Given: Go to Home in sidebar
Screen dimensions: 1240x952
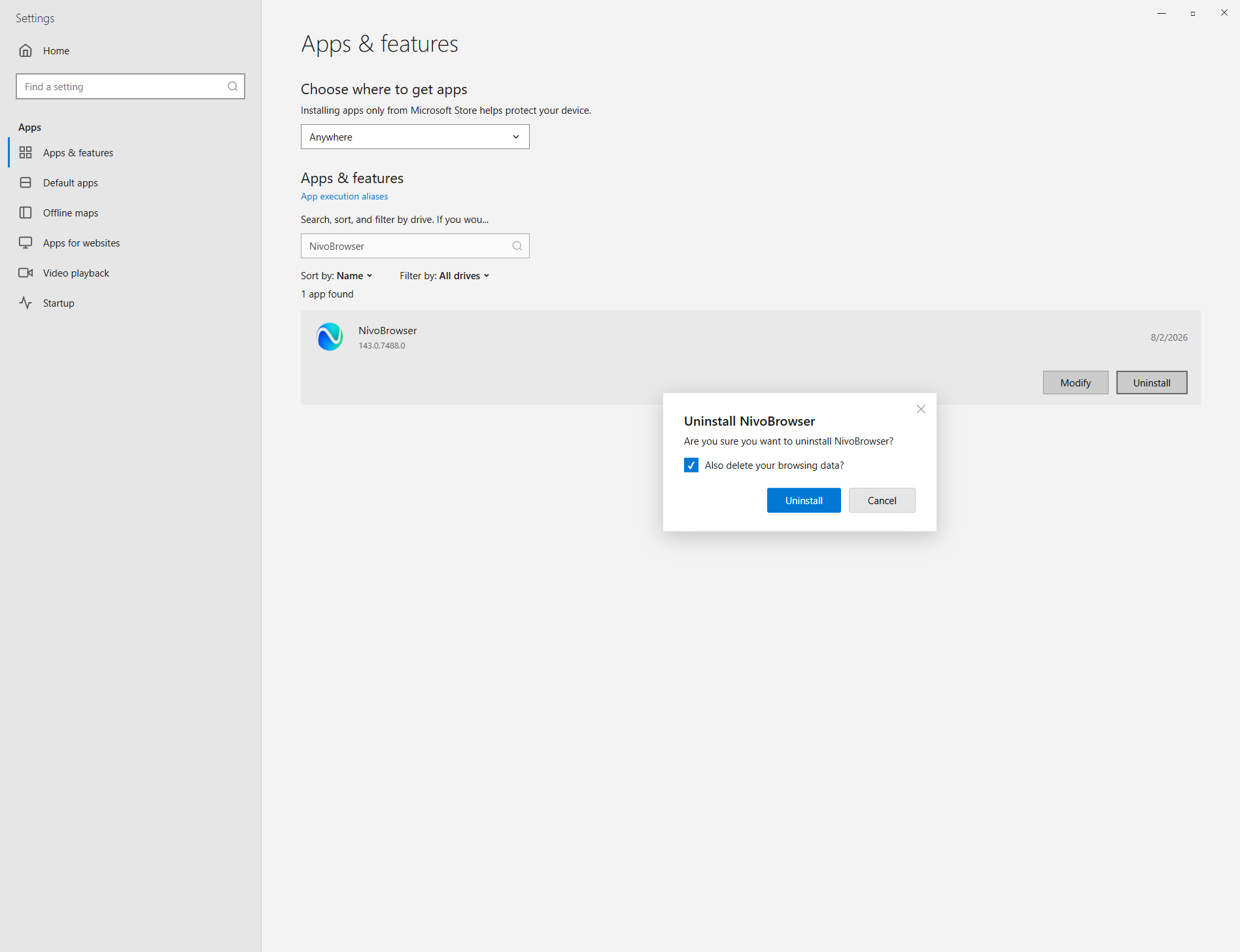Looking at the screenshot, I should click(131, 50).
